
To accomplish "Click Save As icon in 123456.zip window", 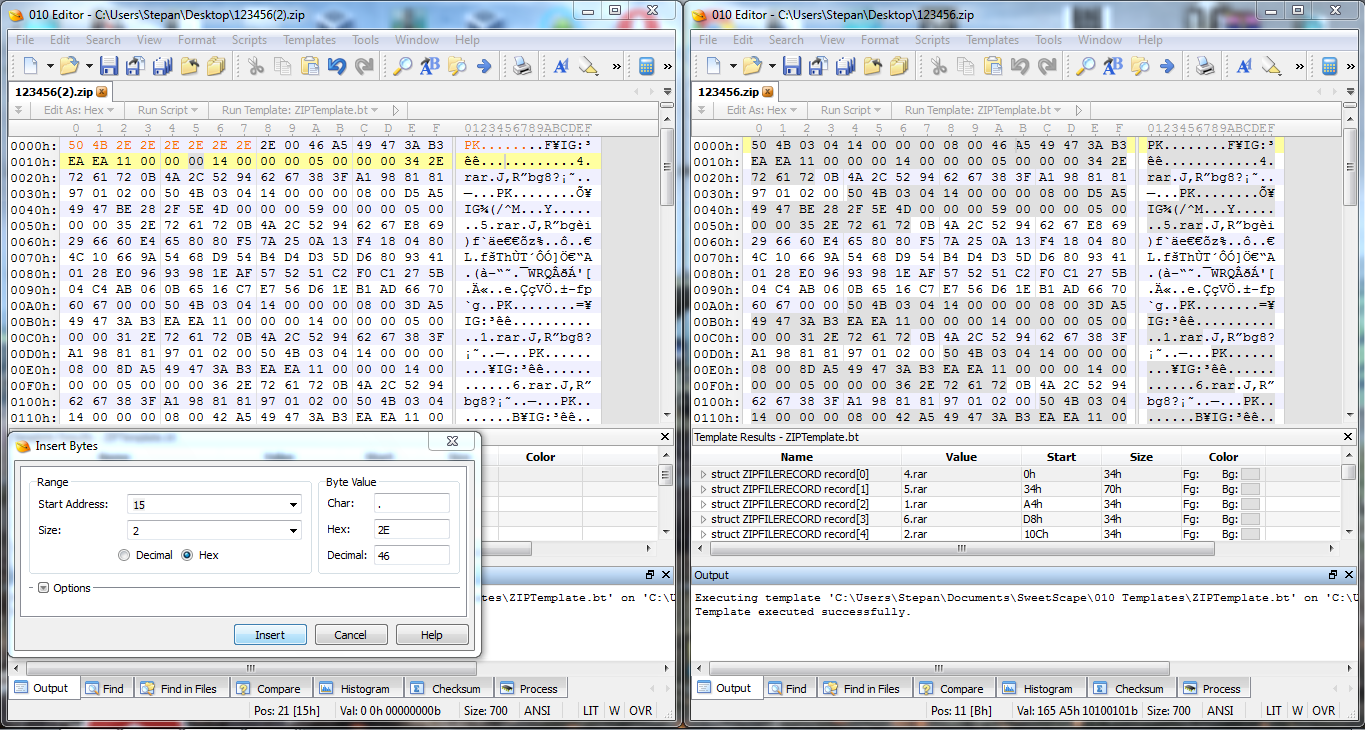I will 818,67.
